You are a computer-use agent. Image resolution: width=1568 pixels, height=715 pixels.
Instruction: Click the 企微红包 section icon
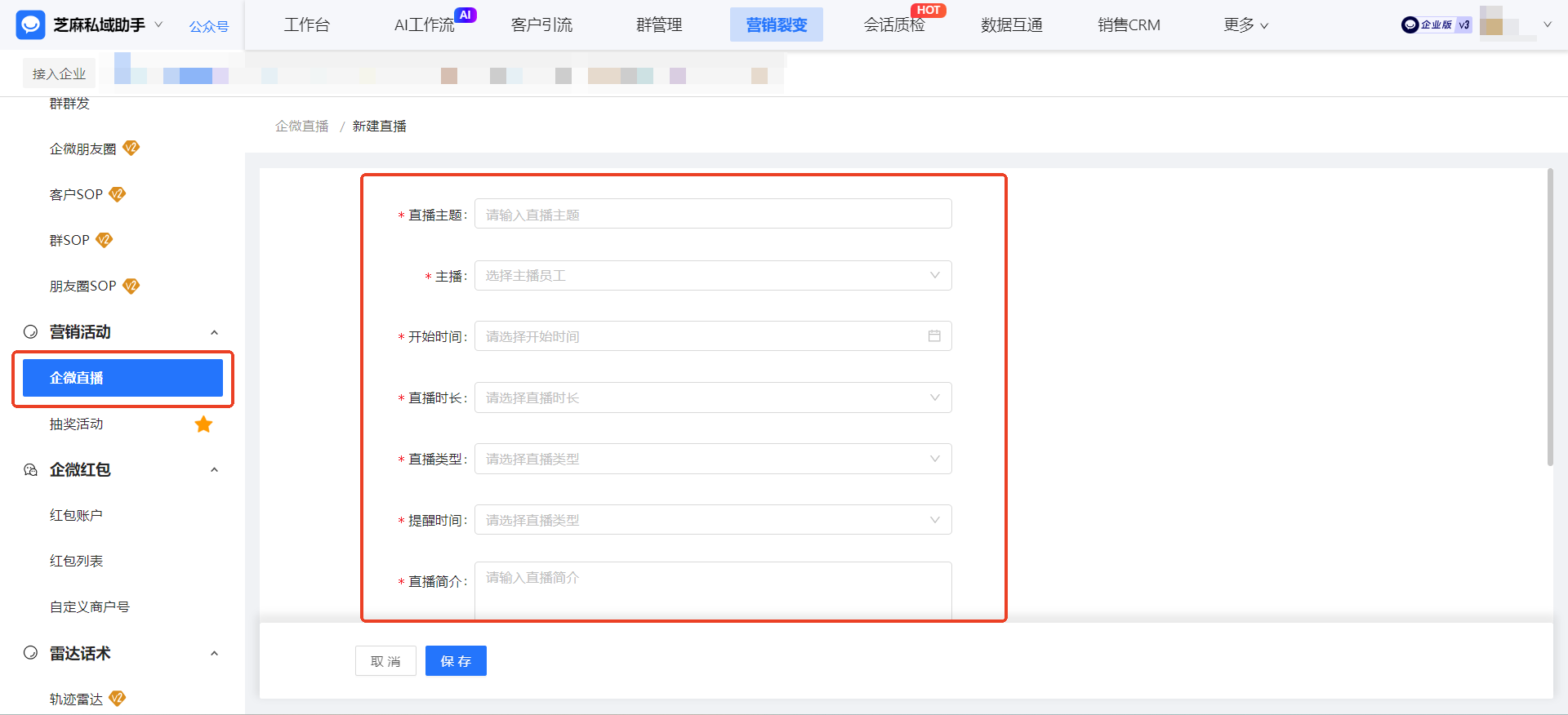pyautogui.click(x=30, y=469)
